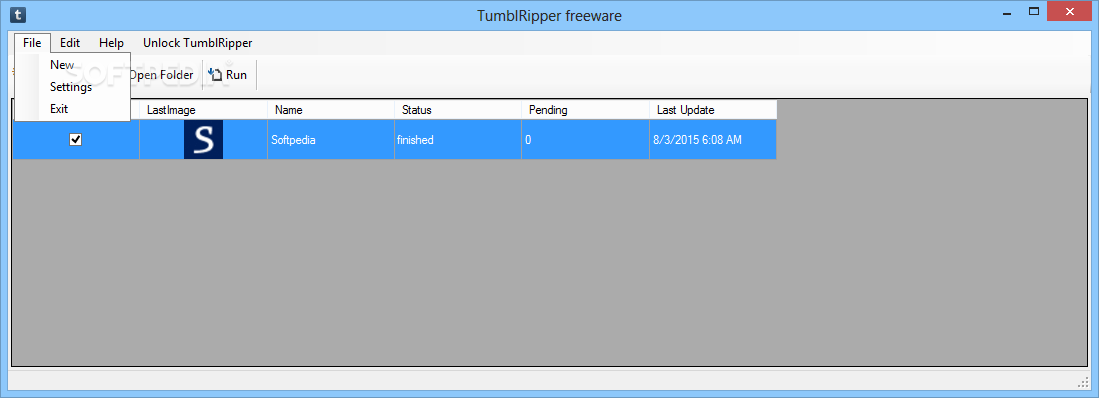Choose Exit from the File menu

pos(72,109)
